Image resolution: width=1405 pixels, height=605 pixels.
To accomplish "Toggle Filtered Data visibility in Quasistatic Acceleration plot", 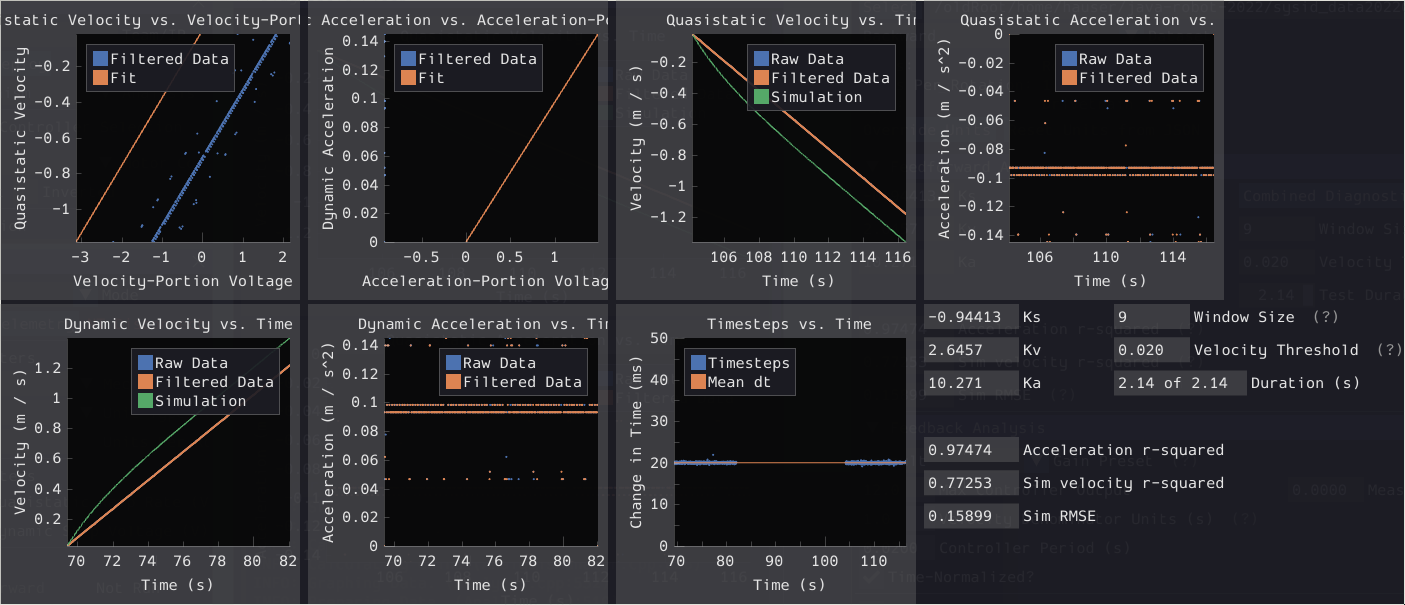I will [1068, 77].
